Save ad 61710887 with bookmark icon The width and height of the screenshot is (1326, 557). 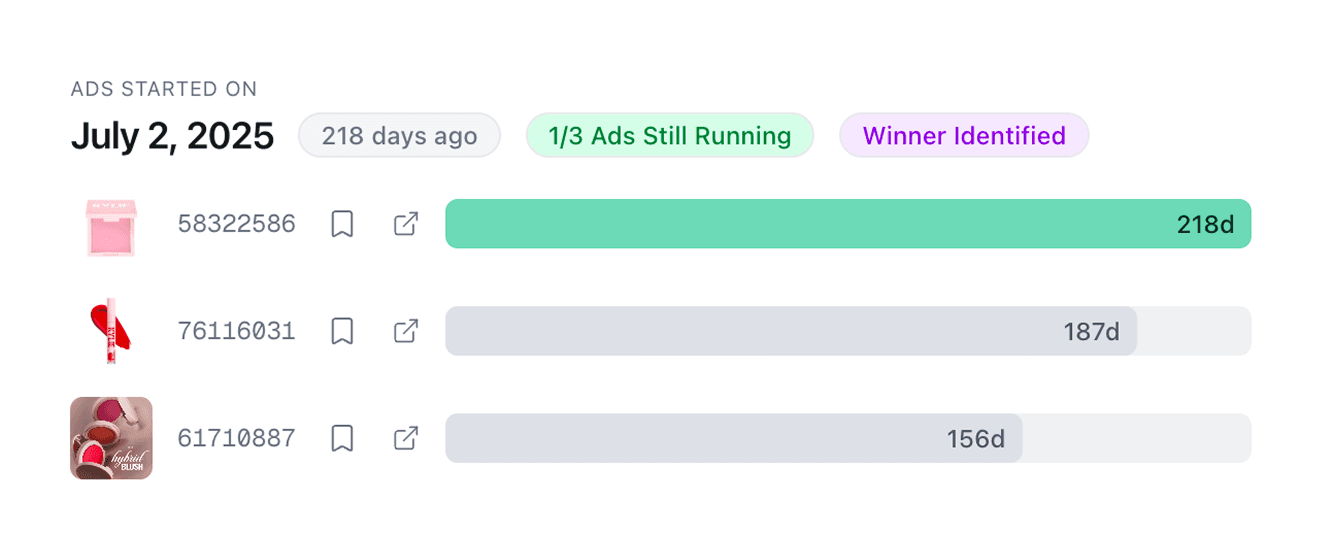tap(342, 438)
